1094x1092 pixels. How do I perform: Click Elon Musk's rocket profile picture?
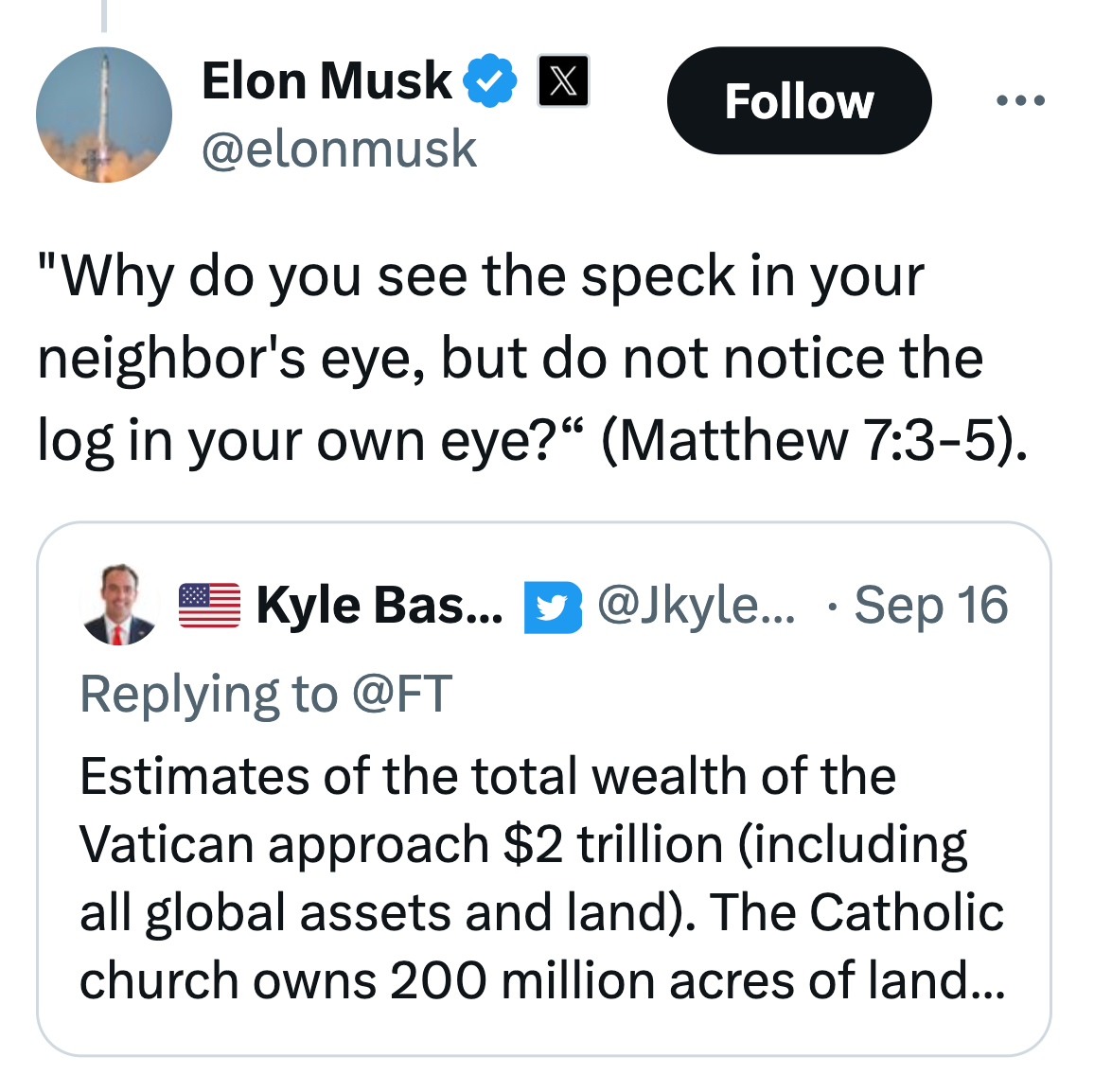pyautogui.click(x=104, y=114)
